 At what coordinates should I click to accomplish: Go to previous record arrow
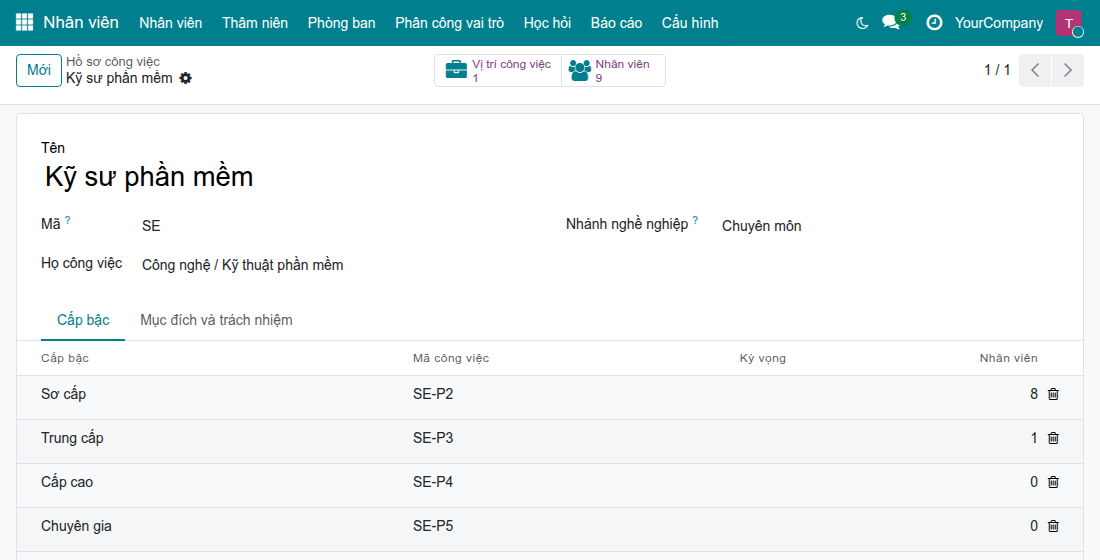pos(1035,70)
